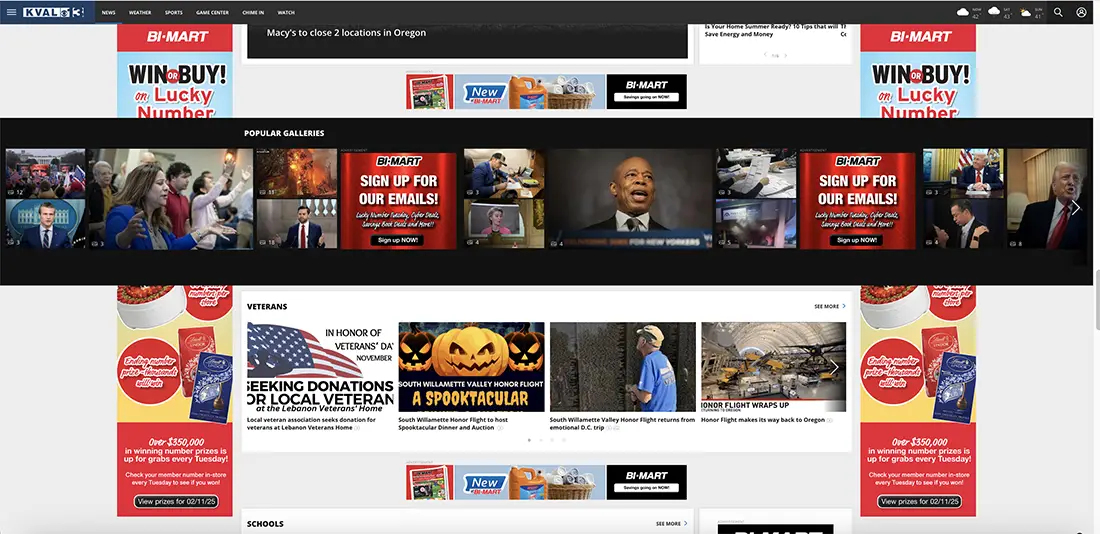Image resolution: width=1100 pixels, height=534 pixels.
Task: Read Honor Flight returns from emotional D.C. trip
Action: tap(622, 423)
